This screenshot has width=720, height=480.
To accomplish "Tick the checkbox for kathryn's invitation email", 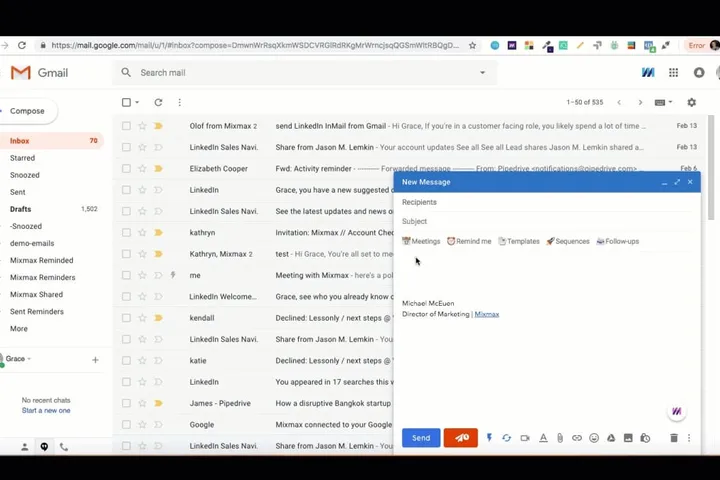I will click(x=126, y=232).
